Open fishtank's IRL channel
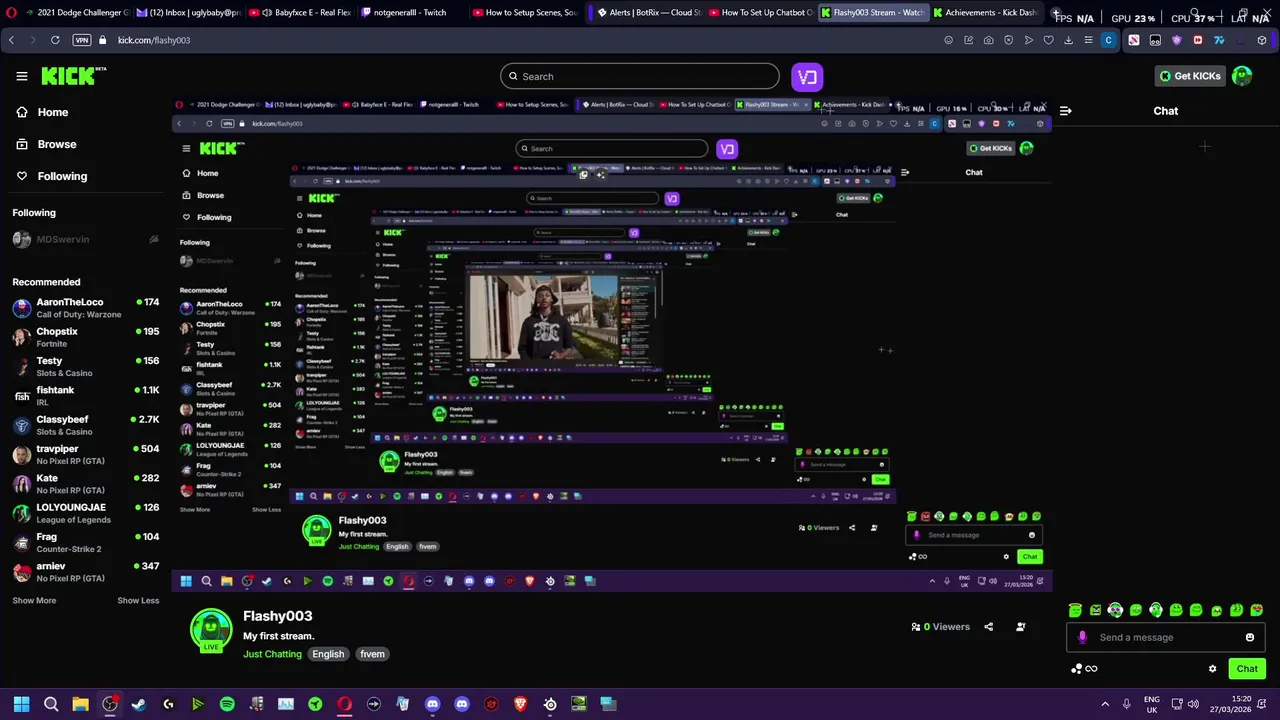The width and height of the screenshot is (1280, 720). point(86,396)
